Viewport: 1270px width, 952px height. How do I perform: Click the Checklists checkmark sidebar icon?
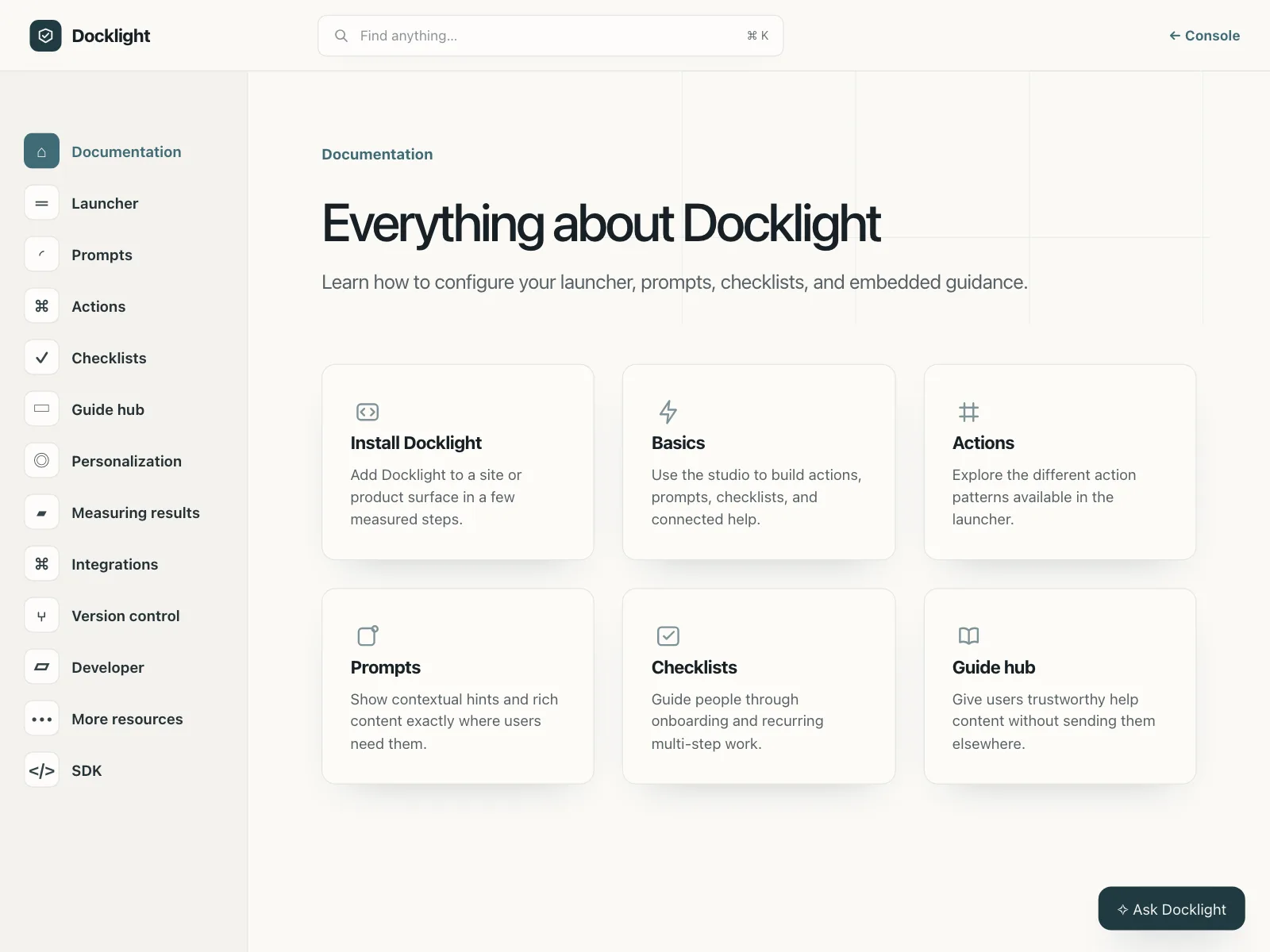point(41,358)
